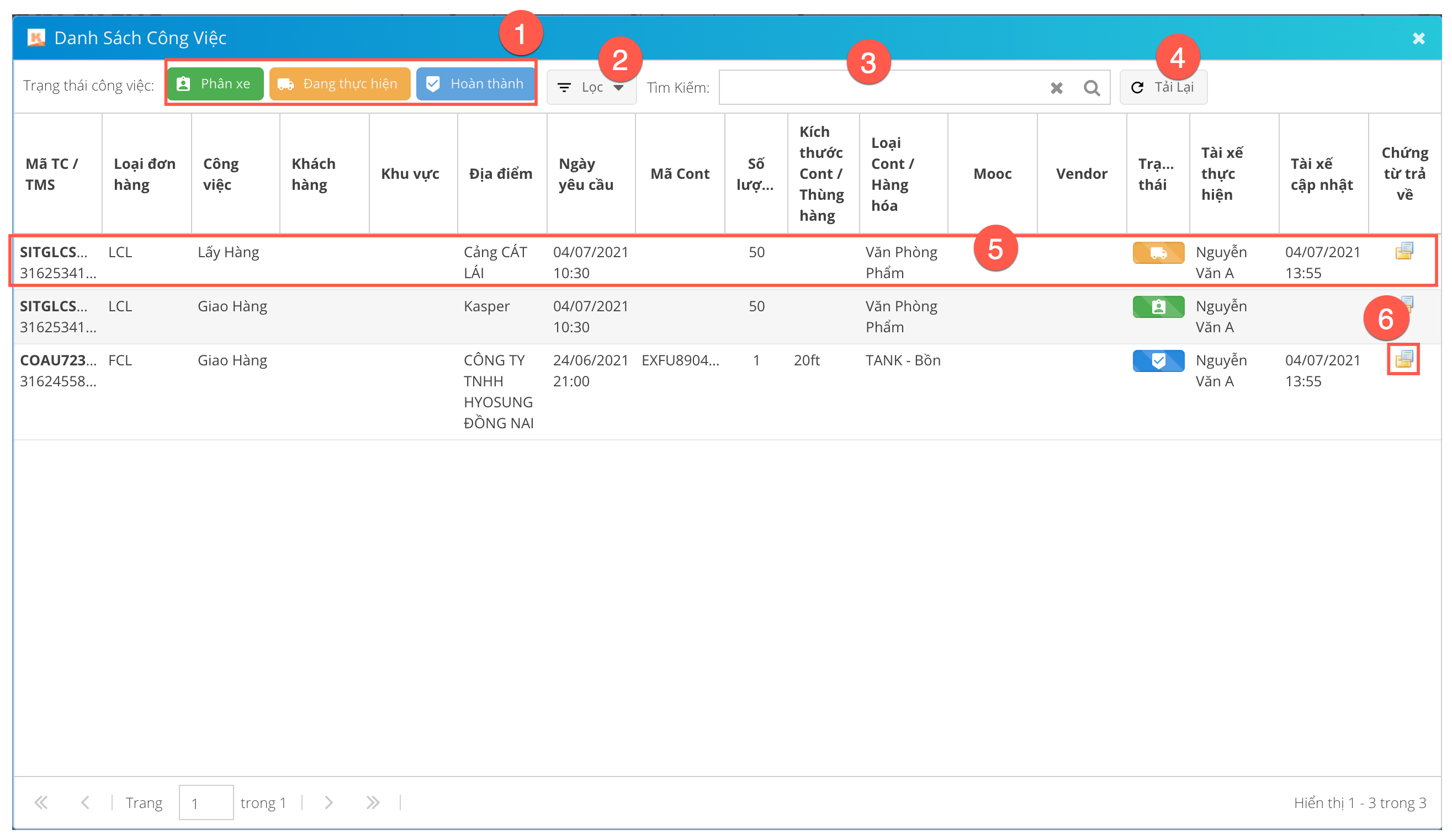Click the search magnifier icon
Image resolution: width=1452 pixels, height=840 pixels.
pos(1091,88)
